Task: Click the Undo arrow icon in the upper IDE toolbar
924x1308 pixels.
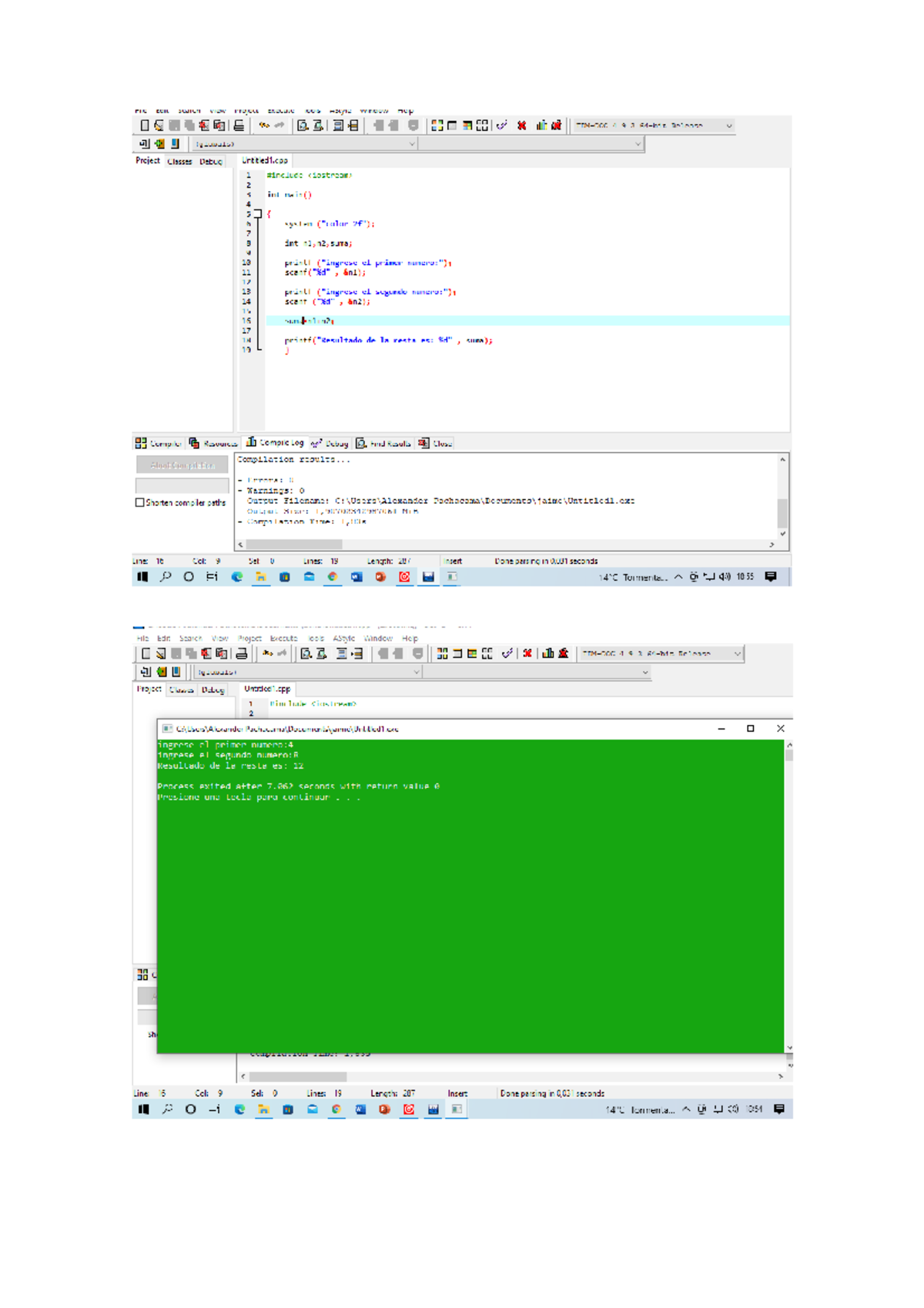Action: click(x=264, y=126)
